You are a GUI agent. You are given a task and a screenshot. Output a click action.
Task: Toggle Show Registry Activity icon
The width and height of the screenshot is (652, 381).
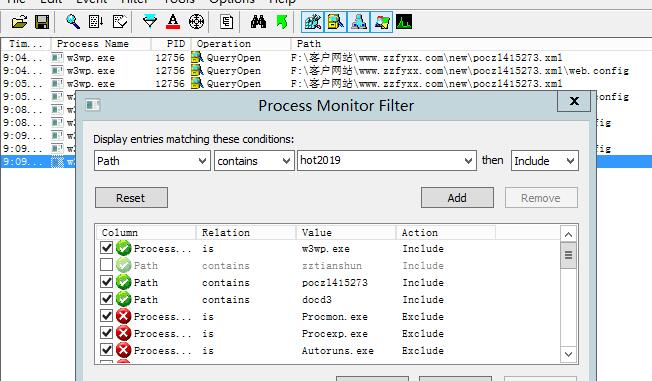(x=312, y=22)
